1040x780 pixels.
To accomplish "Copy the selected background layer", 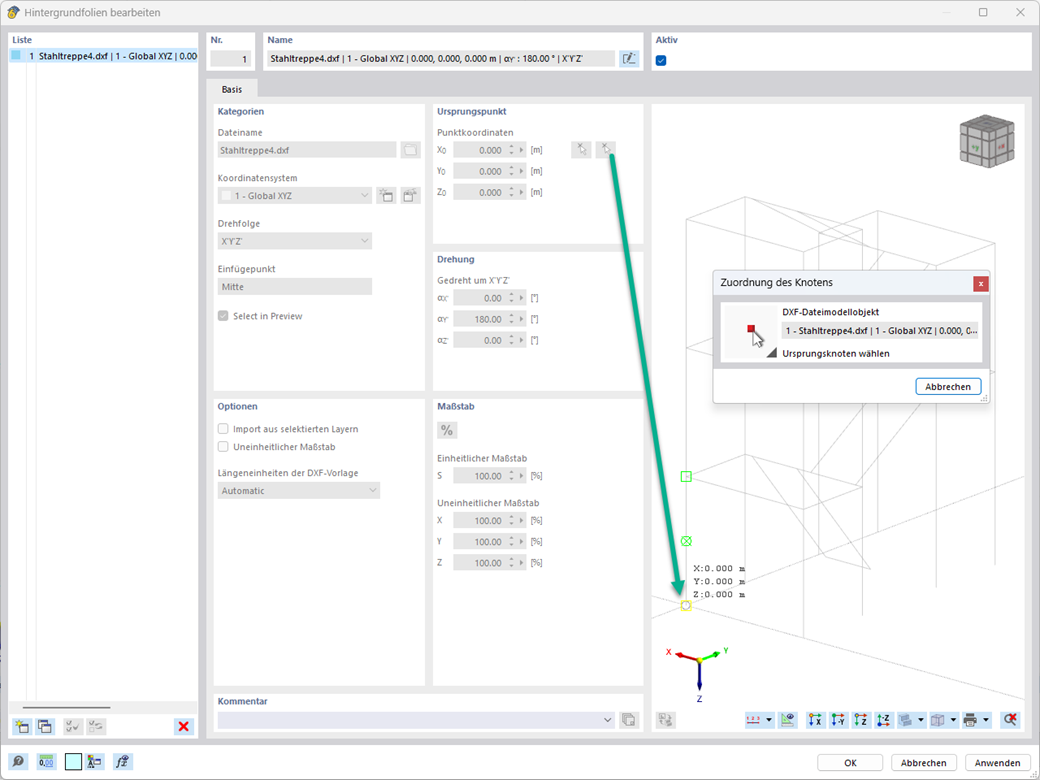I will point(45,726).
